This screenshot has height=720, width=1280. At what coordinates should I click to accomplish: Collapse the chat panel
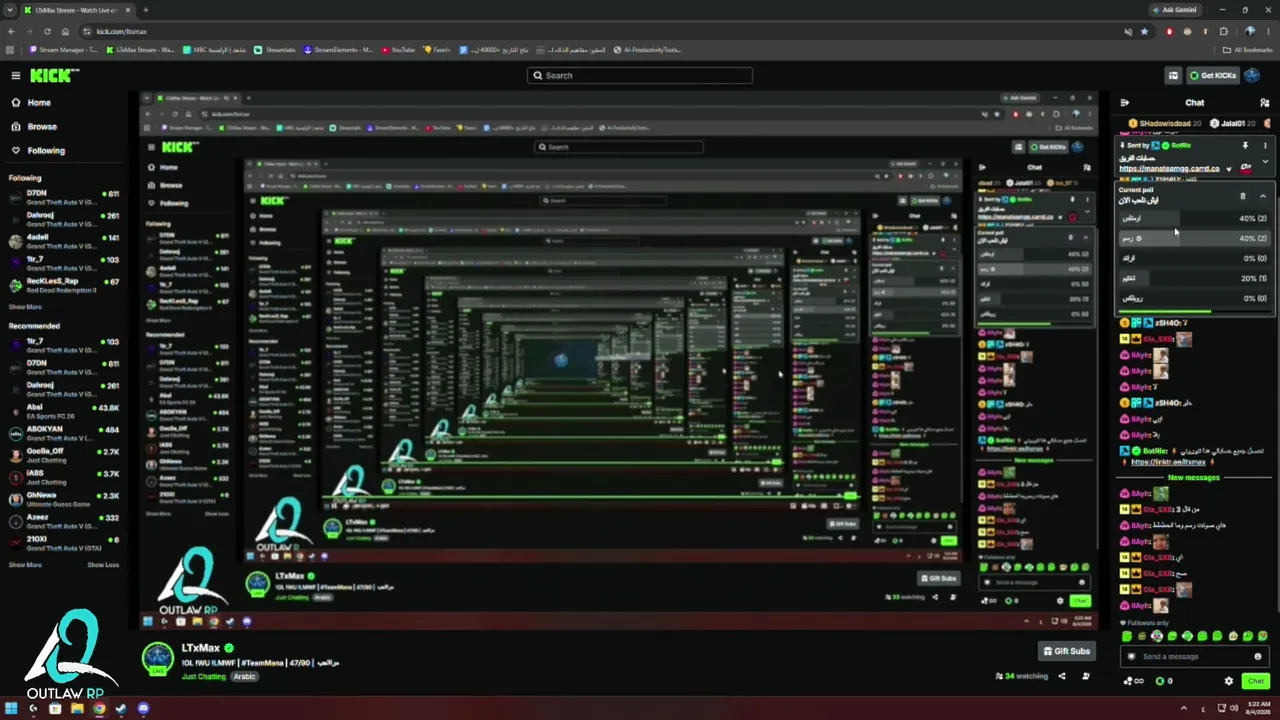click(x=1125, y=102)
